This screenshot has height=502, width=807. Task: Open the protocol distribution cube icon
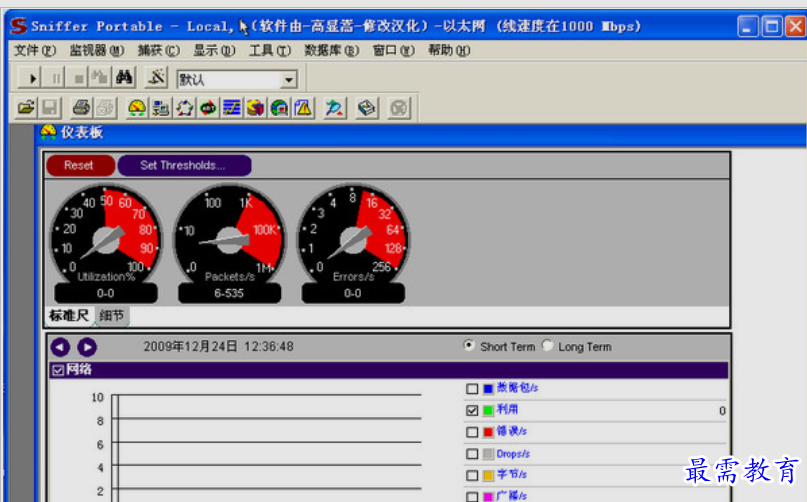coord(255,108)
